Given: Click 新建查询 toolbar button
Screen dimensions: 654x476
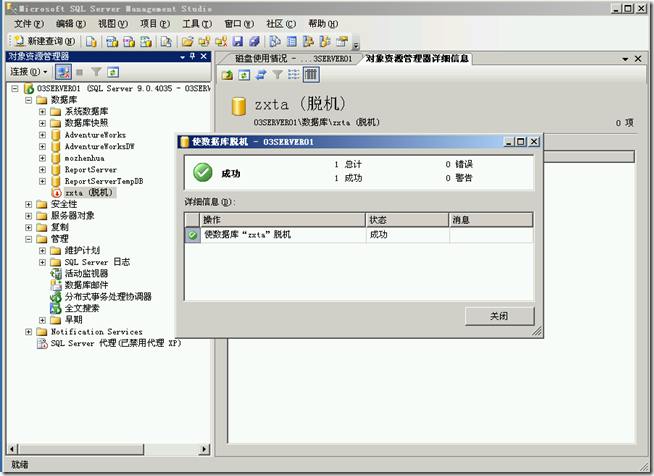Looking at the screenshot, I should tap(45, 41).
